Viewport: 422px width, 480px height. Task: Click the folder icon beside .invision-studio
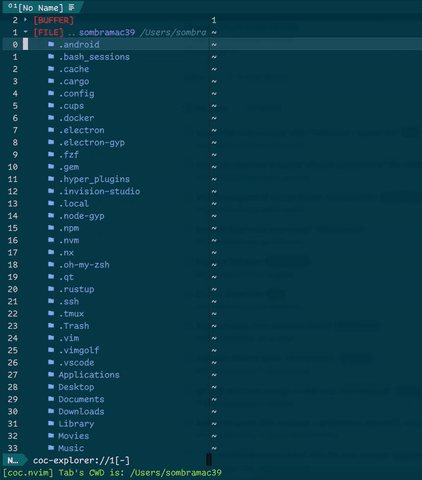pyautogui.click(x=51, y=191)
